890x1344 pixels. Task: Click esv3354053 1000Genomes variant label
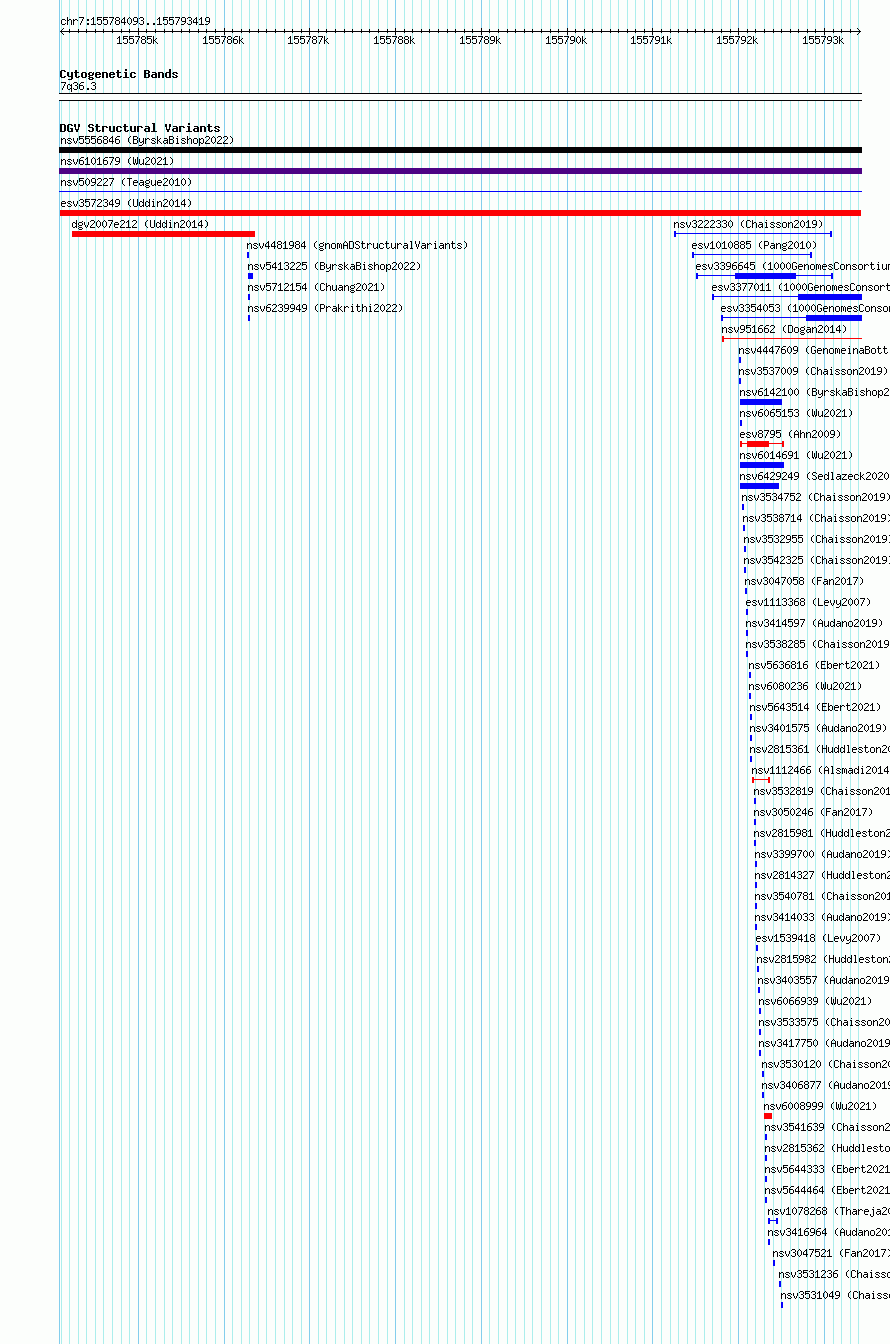[805, 308]
